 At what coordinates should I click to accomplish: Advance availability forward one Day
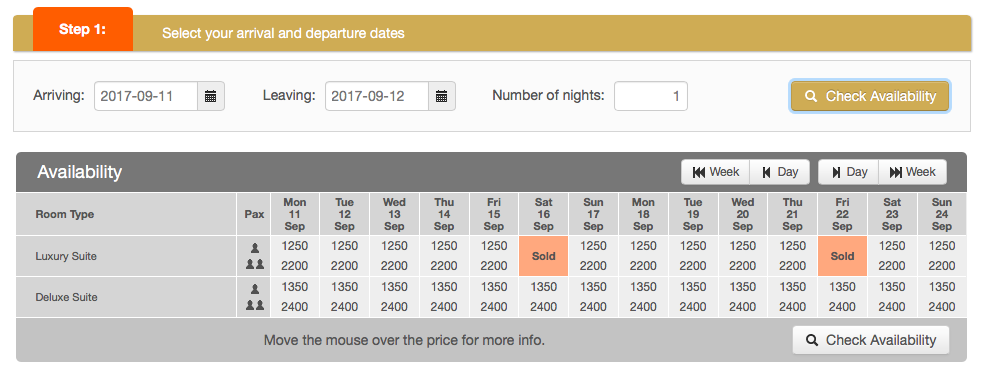[x=849, y=172]
